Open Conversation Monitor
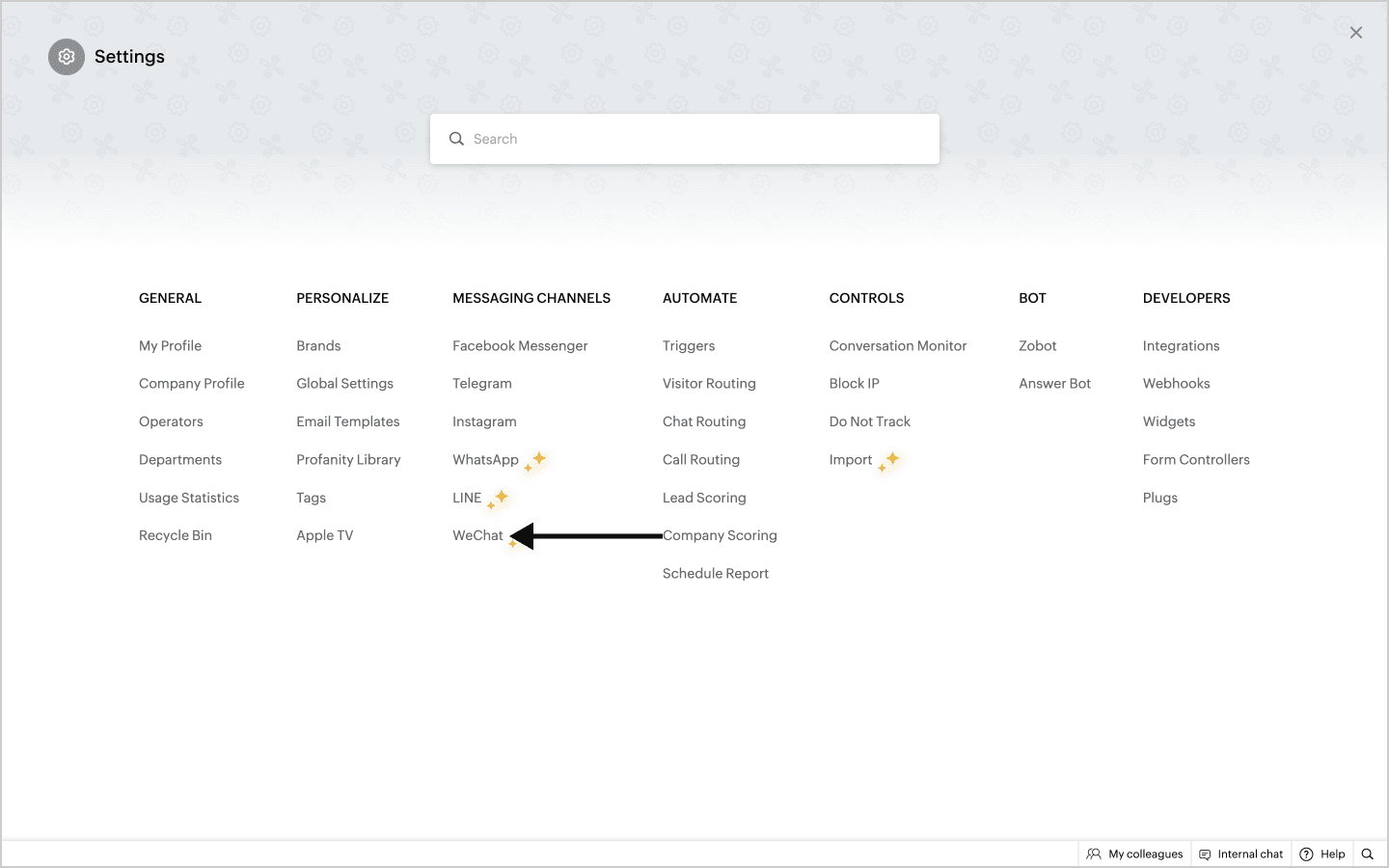 pos(898,345)
